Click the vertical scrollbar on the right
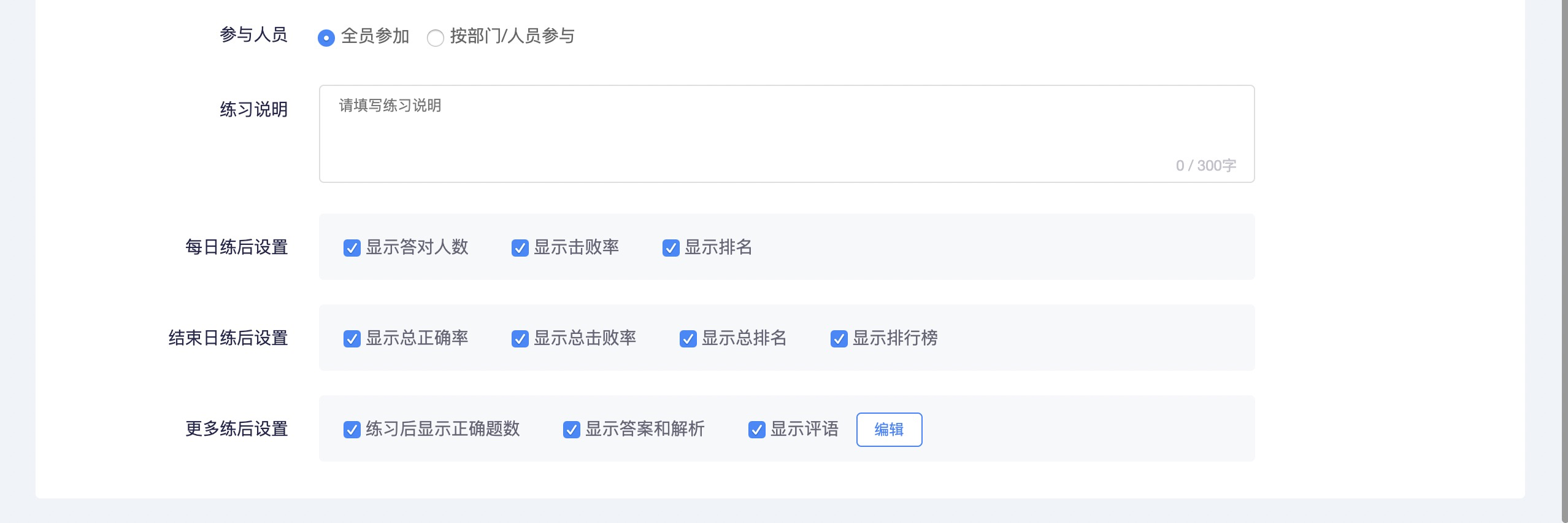Image resolution: width=1568 pixels, height=523 pixels. click(x=1564, y=258)
